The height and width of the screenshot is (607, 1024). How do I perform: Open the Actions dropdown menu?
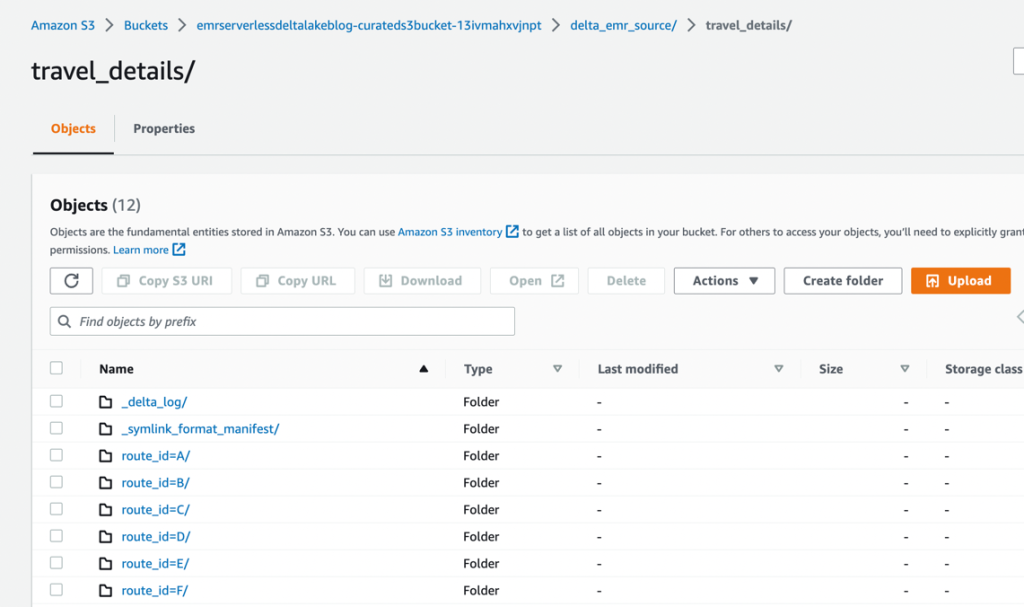click(724, 280)
